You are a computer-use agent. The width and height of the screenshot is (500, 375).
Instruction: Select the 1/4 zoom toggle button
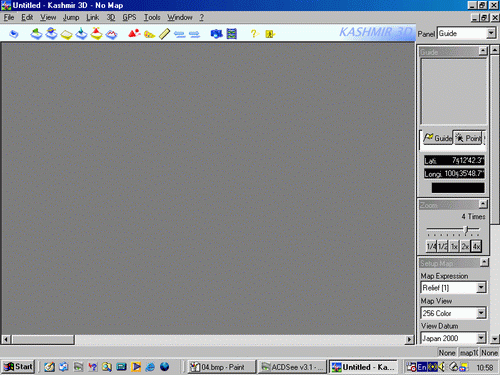coord(431,246)
